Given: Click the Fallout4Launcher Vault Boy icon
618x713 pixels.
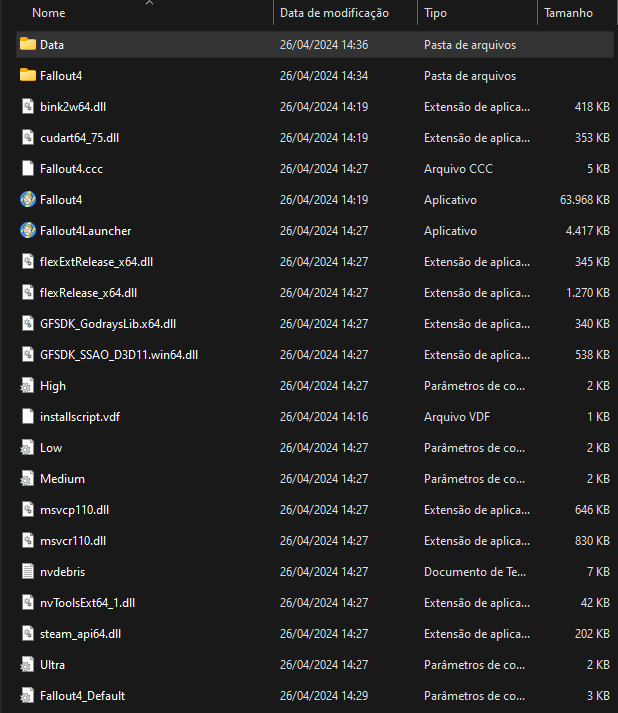Looking at the screenshot, I should click(x=28, y=231).
